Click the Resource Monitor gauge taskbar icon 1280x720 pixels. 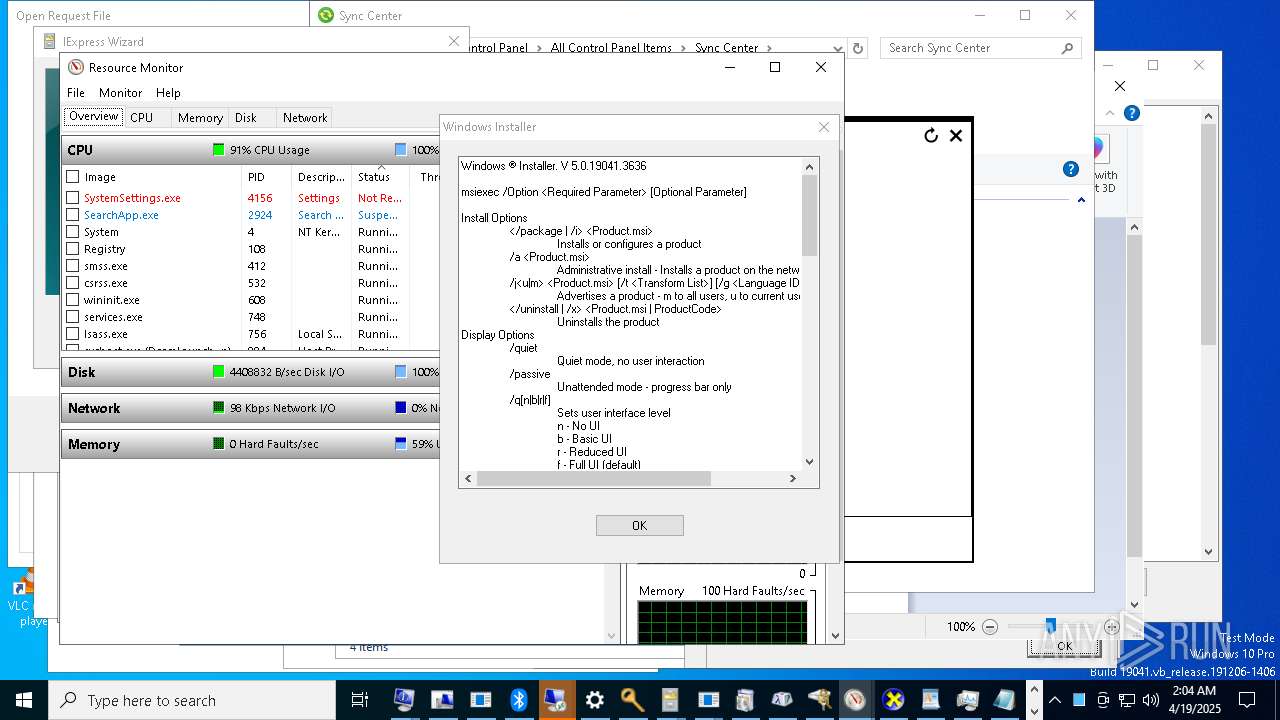click(854, 700)
